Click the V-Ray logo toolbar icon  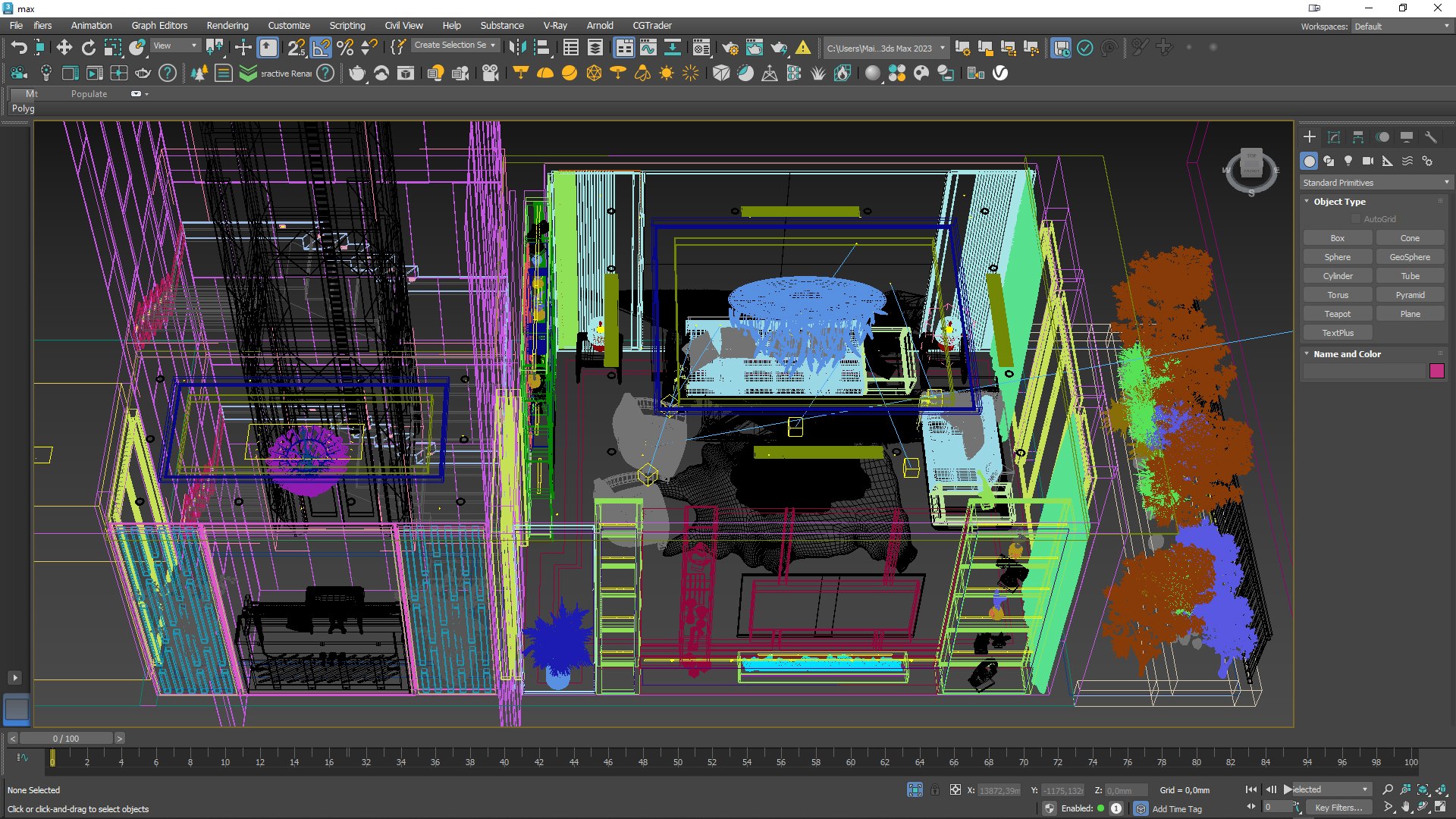click(x=1000, y=74)
